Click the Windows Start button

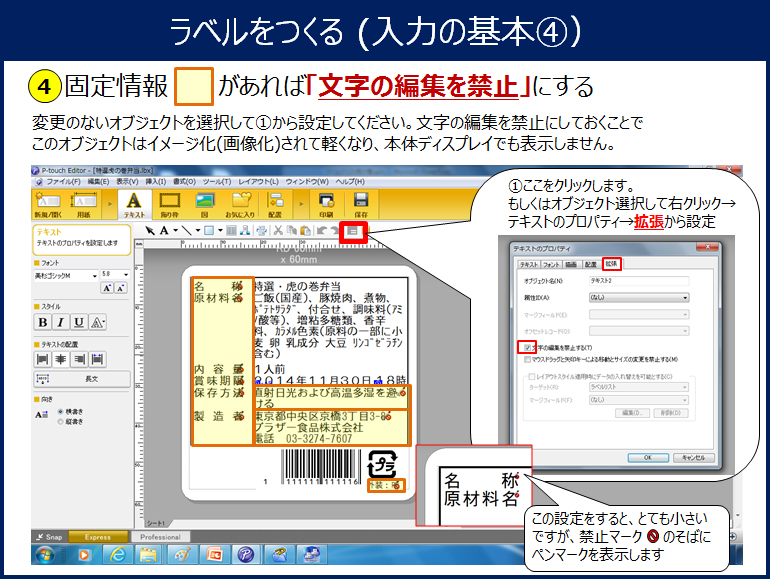coord(46,555)
